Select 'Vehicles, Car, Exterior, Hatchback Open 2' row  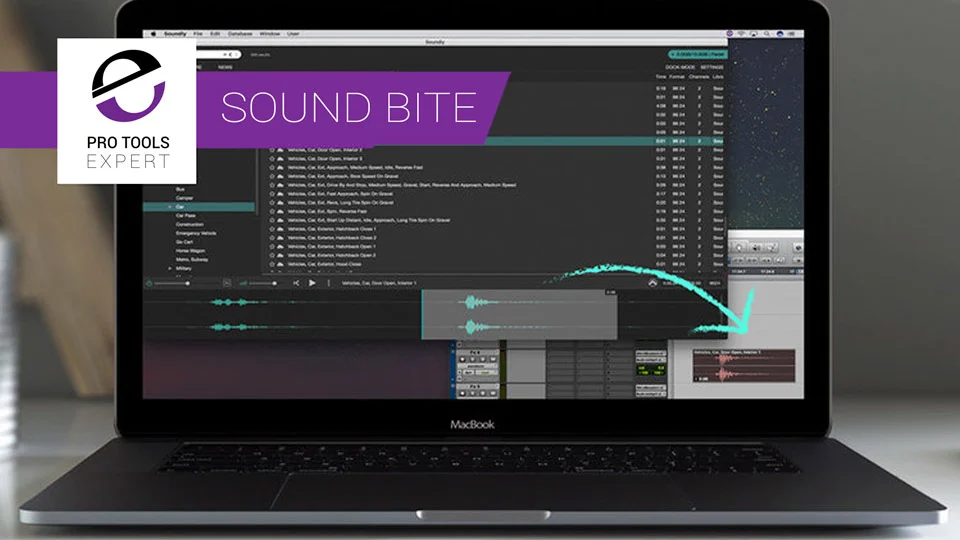coord(495,255)
